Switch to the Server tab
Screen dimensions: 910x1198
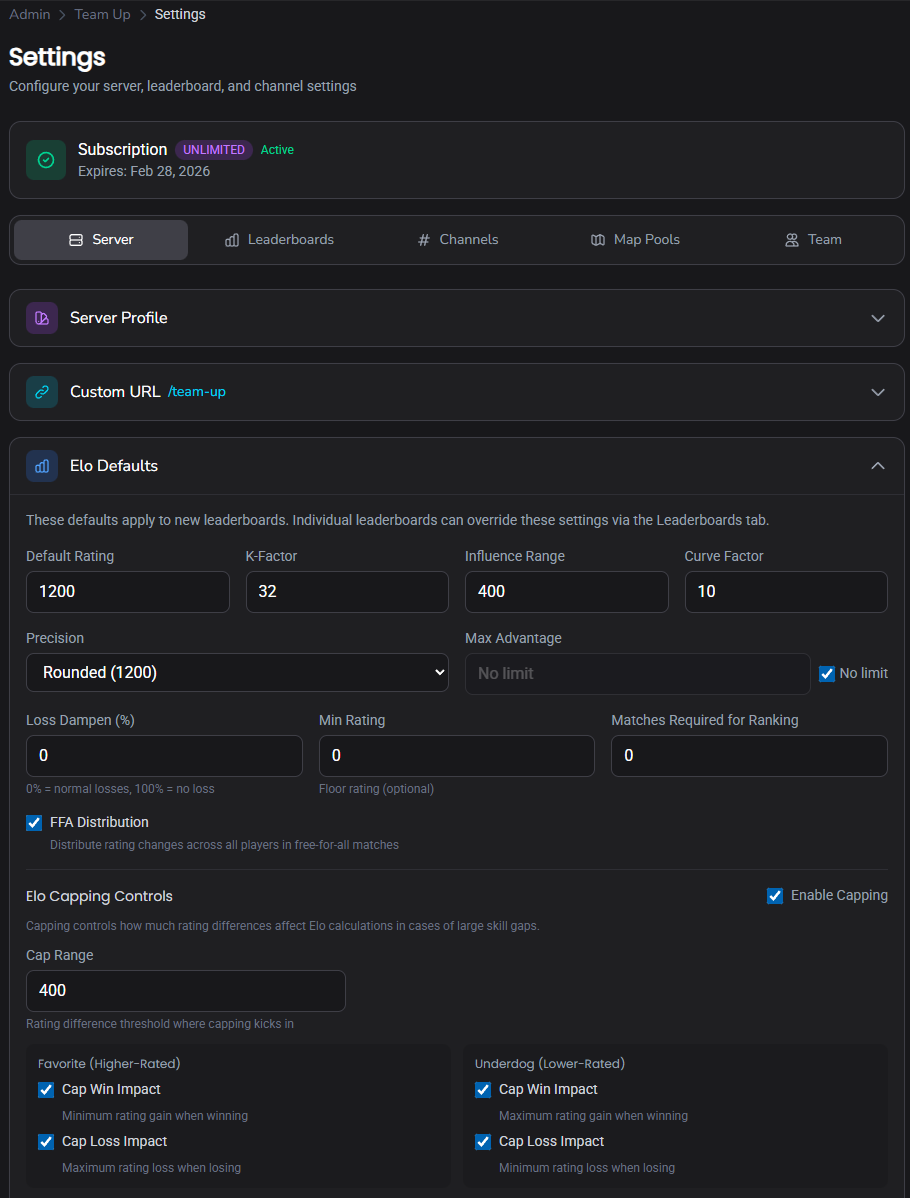point(101,240)
